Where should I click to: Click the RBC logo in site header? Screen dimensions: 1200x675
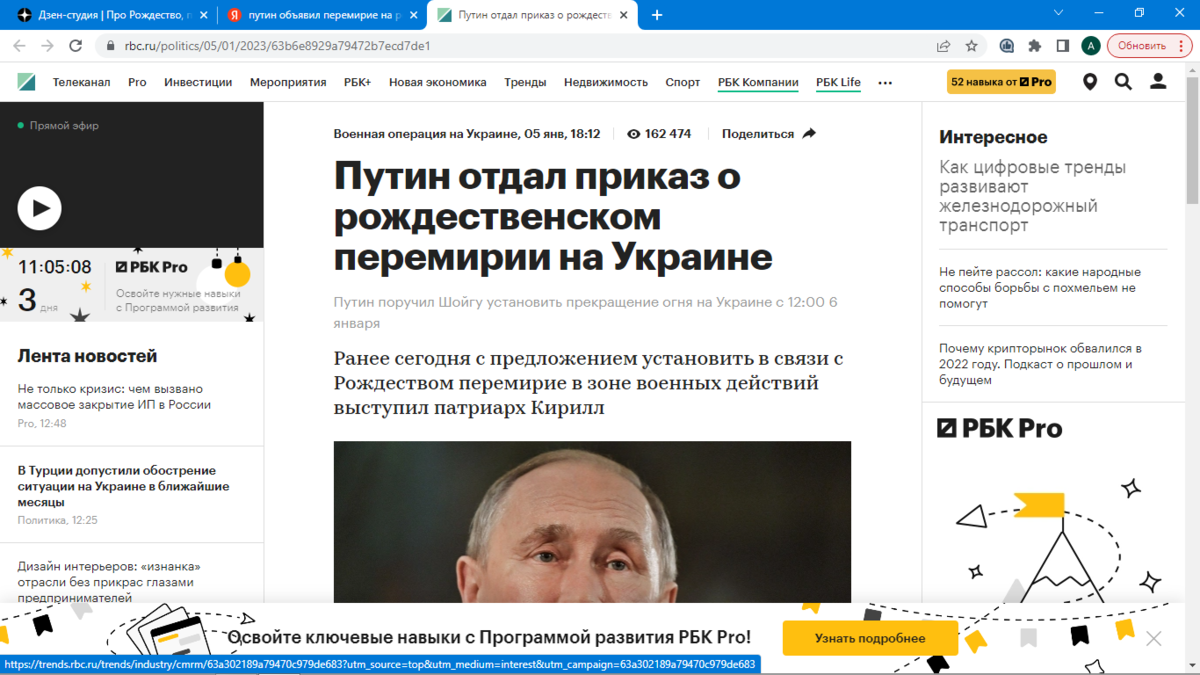click(x=27, y=82)
